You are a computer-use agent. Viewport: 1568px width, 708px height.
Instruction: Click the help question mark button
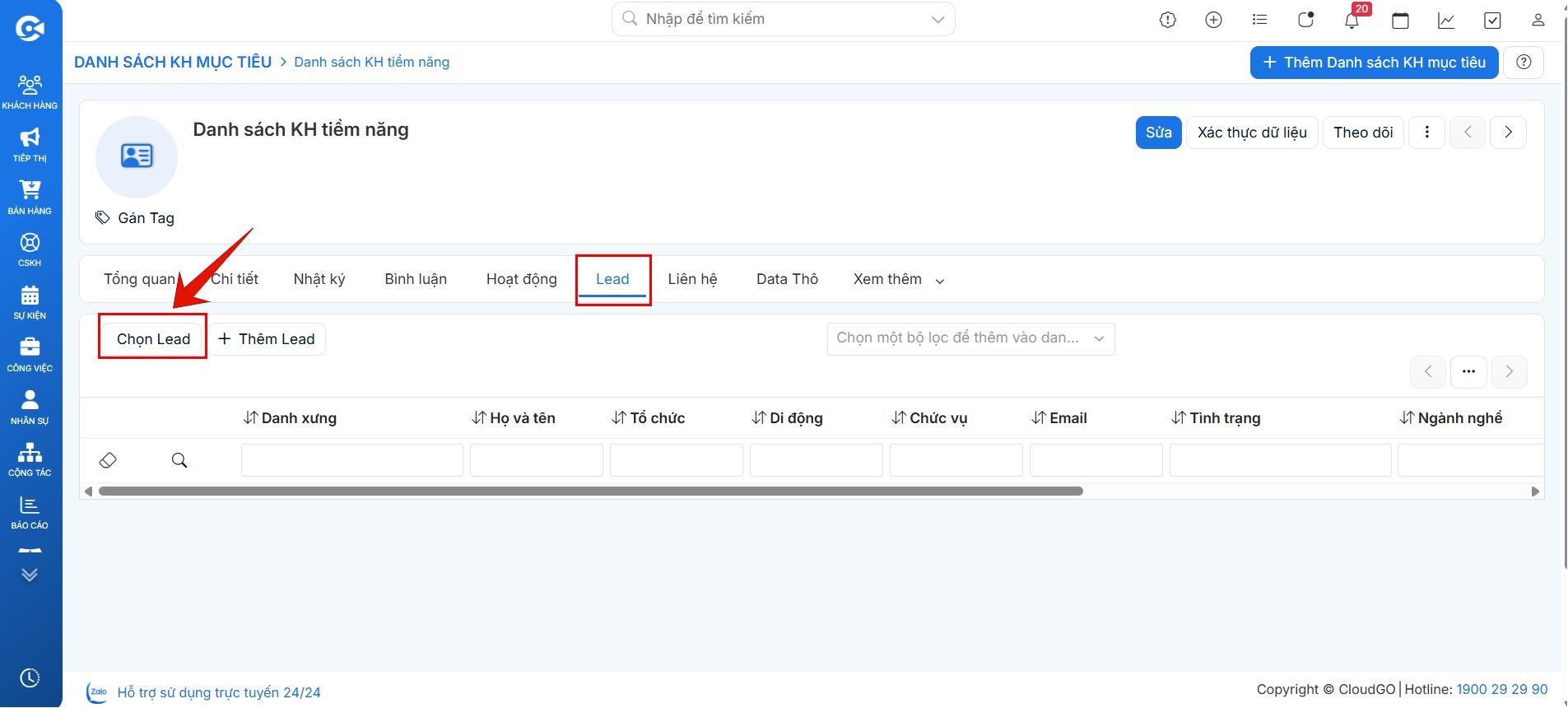pos(1524,62)
